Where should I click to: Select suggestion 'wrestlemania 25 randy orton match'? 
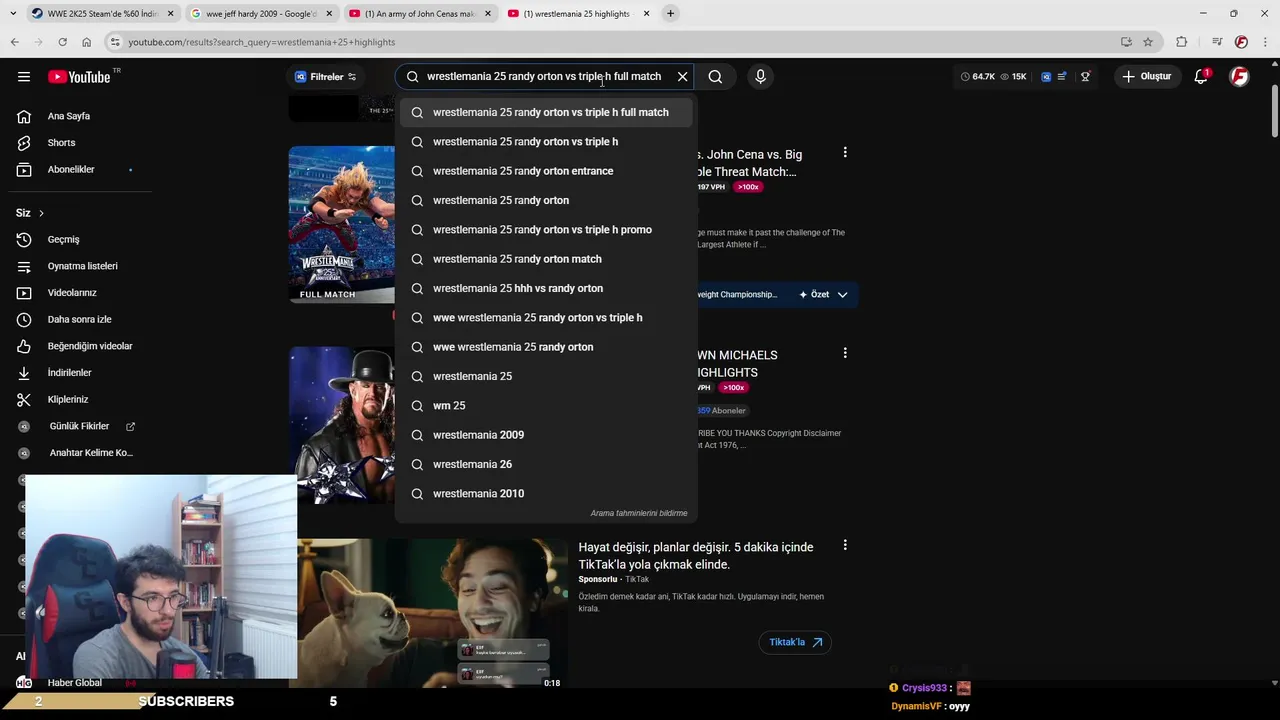click(547, 259)
